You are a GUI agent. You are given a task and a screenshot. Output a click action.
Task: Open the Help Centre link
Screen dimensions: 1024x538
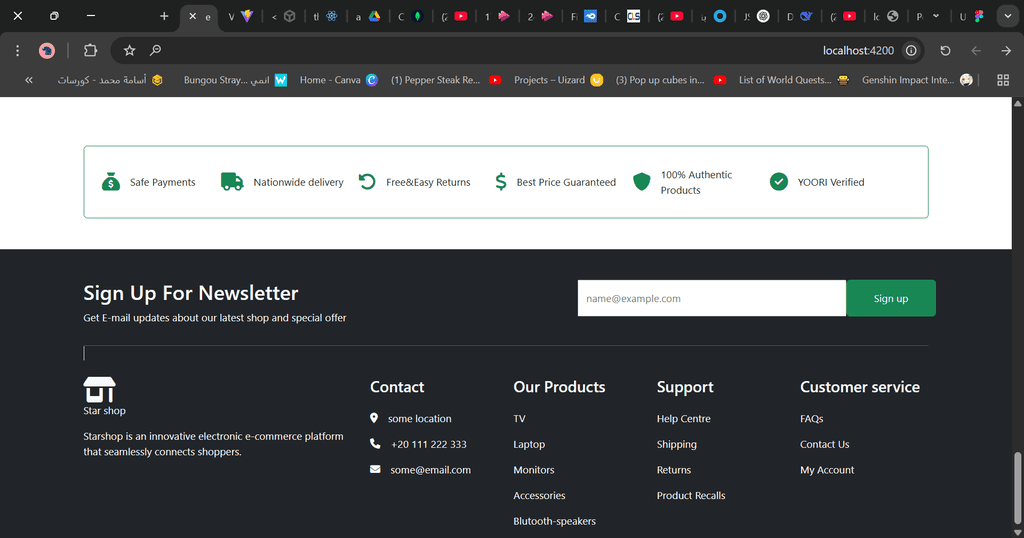click(x=683, y=419)
